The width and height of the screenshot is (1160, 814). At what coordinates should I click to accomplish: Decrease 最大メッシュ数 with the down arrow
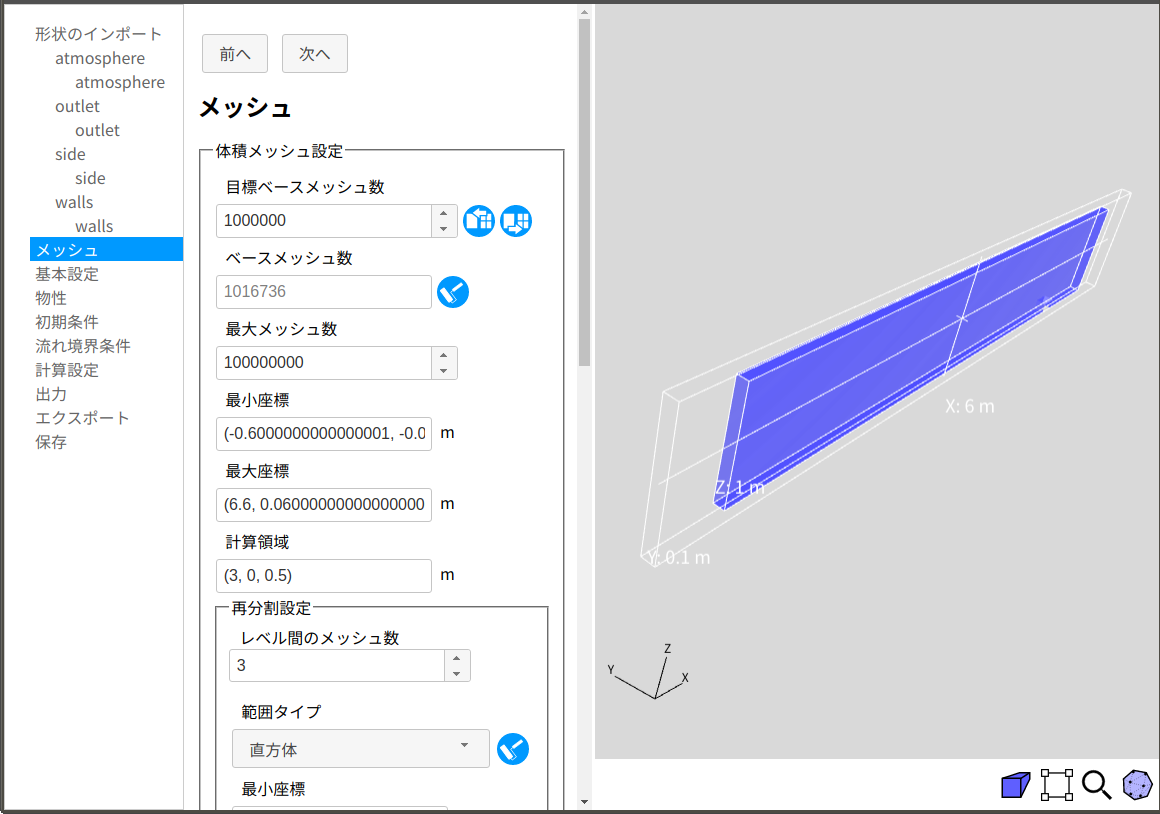click(x=444, y=371)
